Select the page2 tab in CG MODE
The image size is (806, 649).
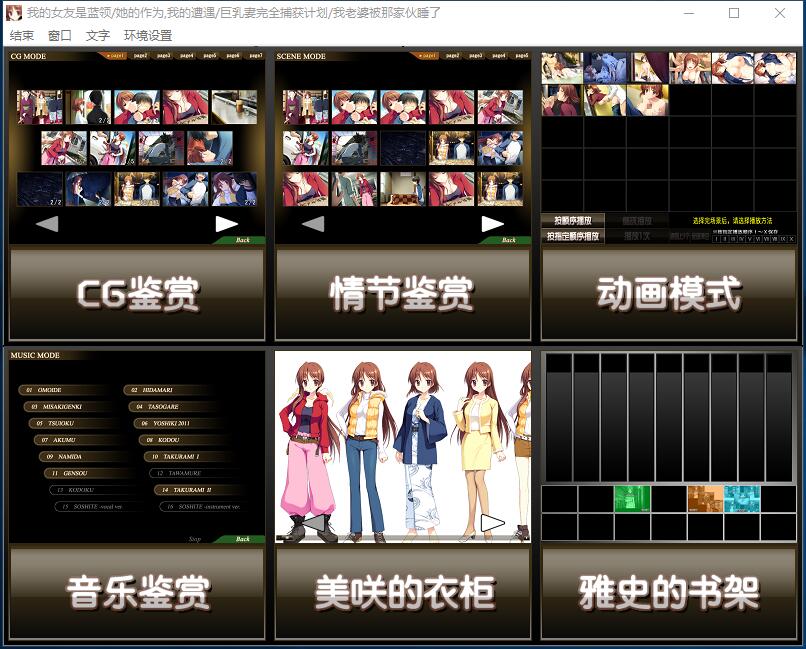(140, 55)
